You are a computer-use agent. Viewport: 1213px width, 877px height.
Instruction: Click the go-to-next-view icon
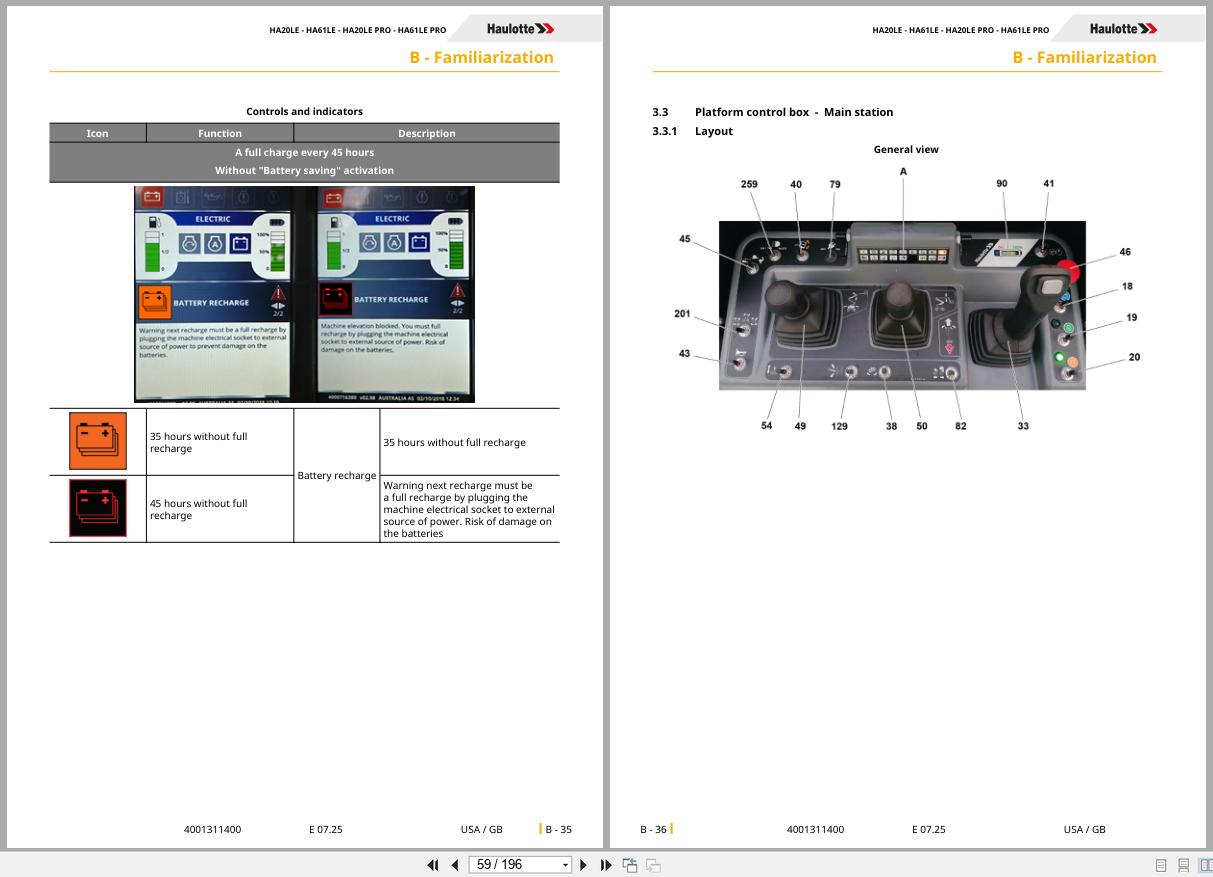653,865
